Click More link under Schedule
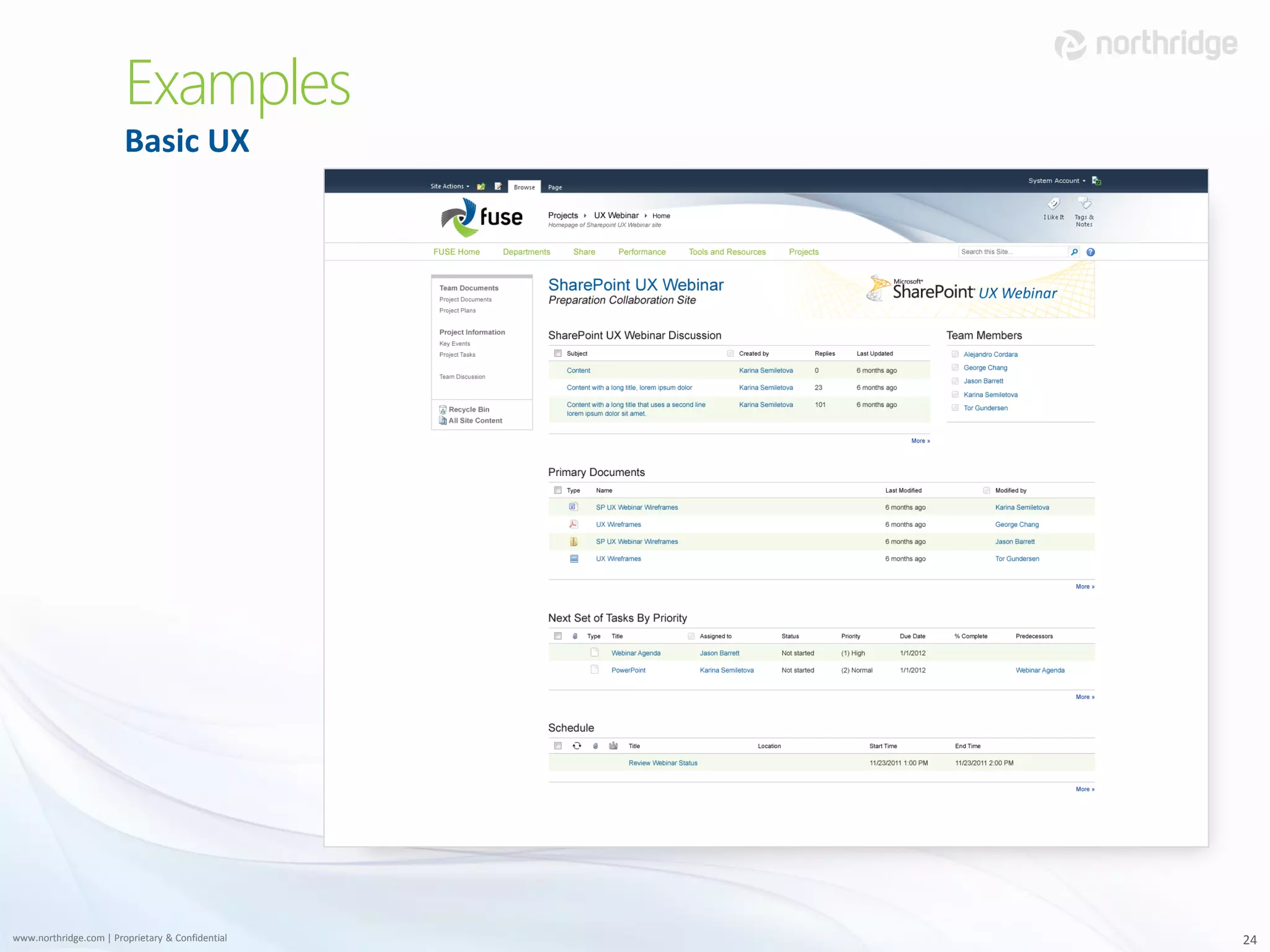Viewport: 1270px width, 952px height. pos(1085,789)
